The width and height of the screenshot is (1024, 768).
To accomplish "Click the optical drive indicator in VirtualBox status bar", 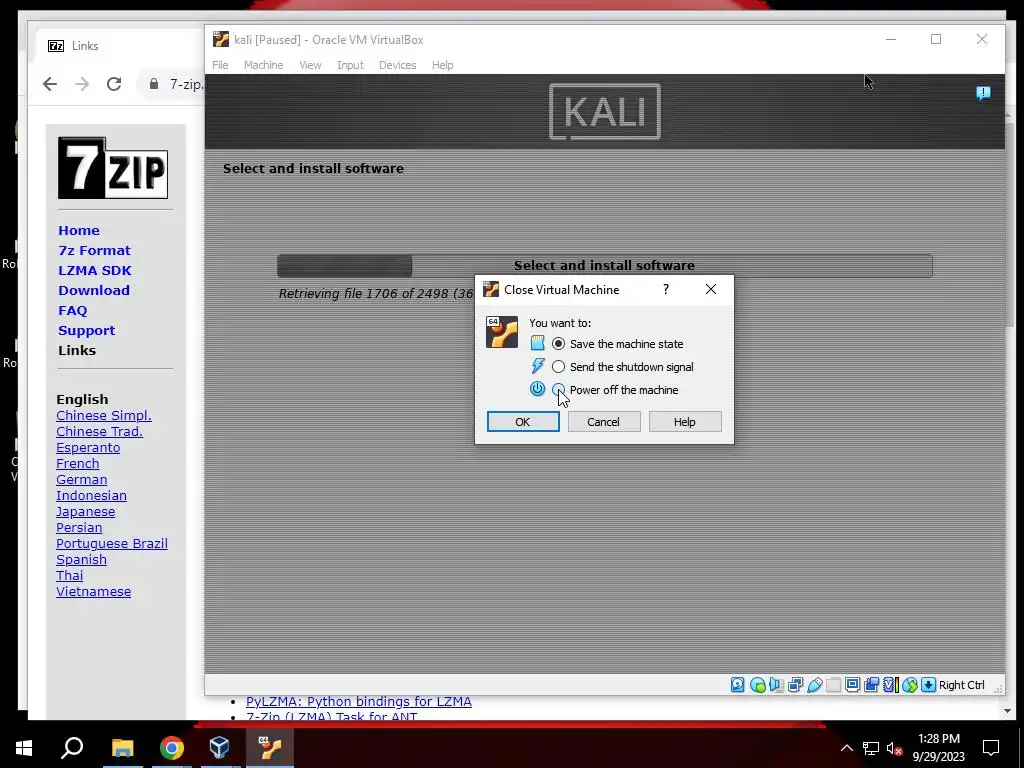I will (758, 685).
